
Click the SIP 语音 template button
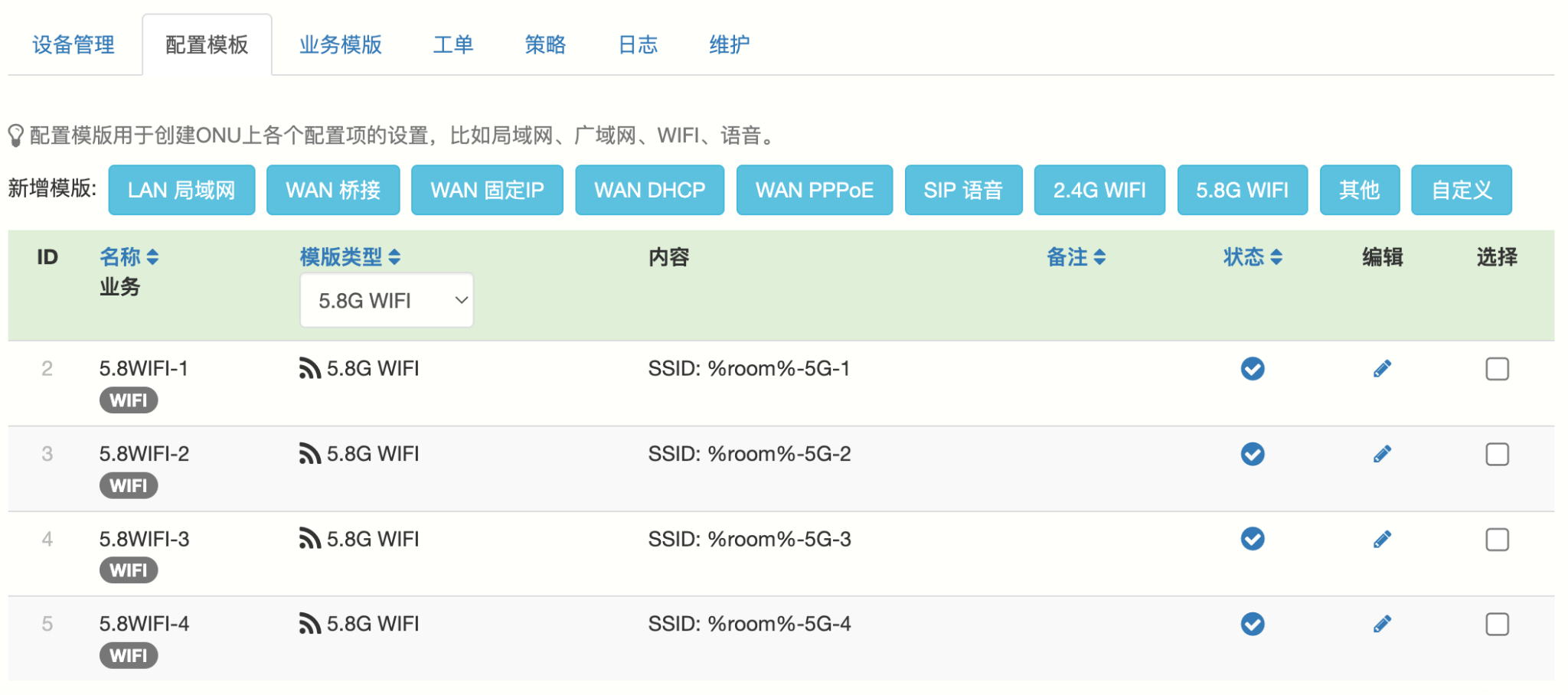pos(963,190)
